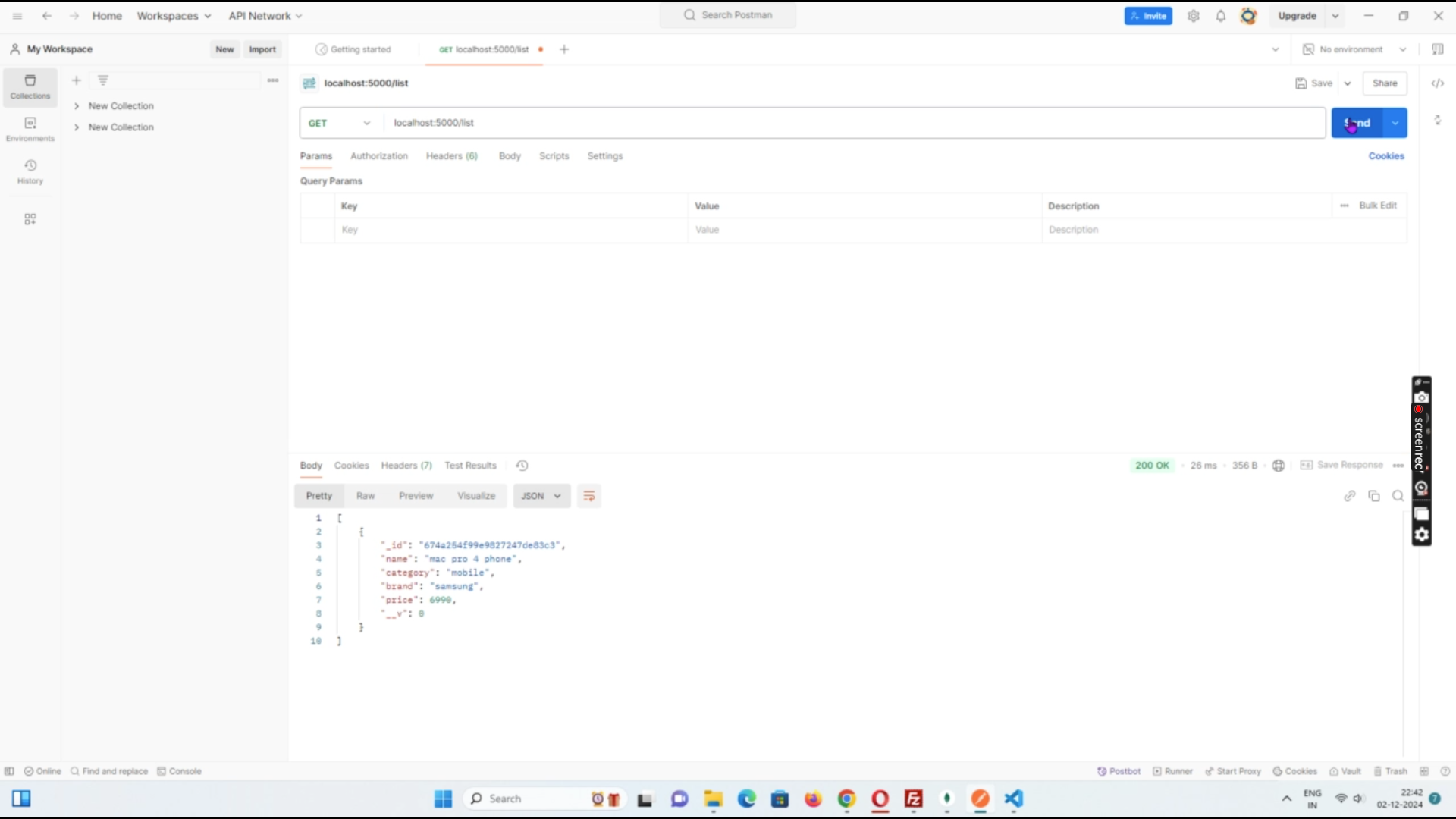
Task: Copy the response with the copy icon
Action: coord(1374,496)
